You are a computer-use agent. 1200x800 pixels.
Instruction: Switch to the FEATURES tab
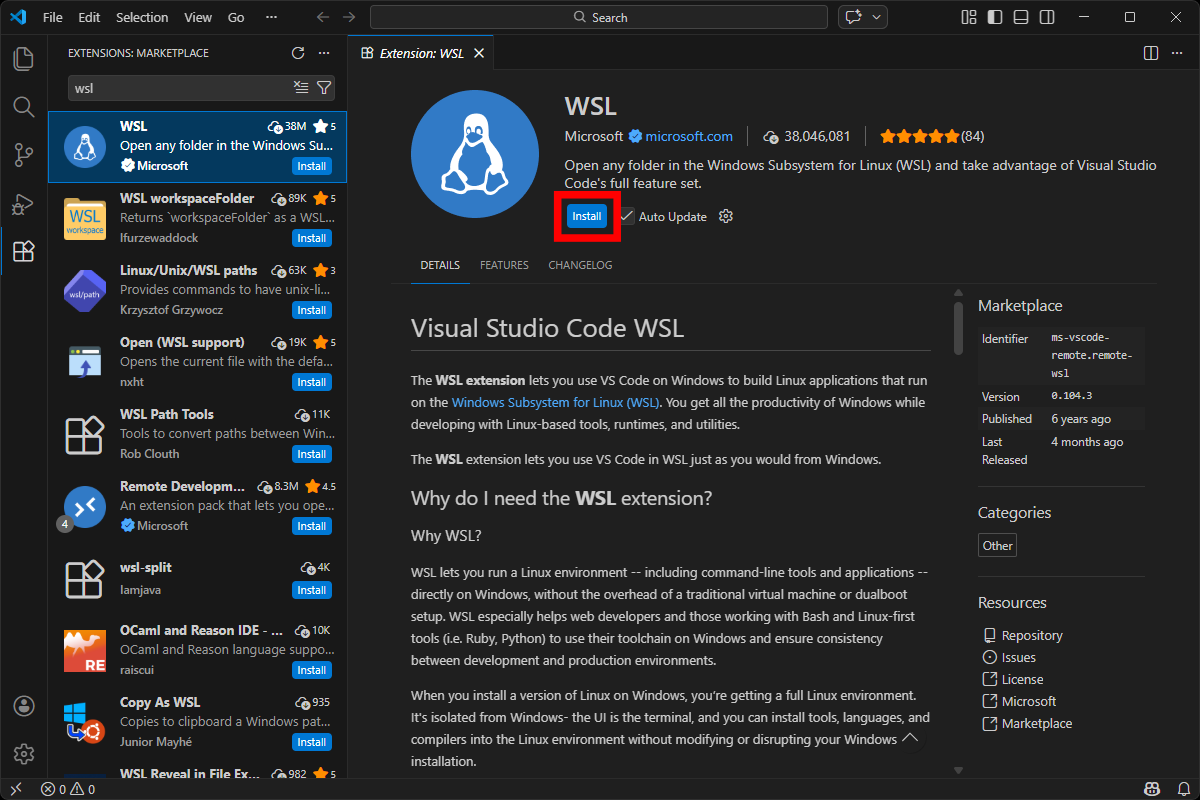tap(504, 265)
